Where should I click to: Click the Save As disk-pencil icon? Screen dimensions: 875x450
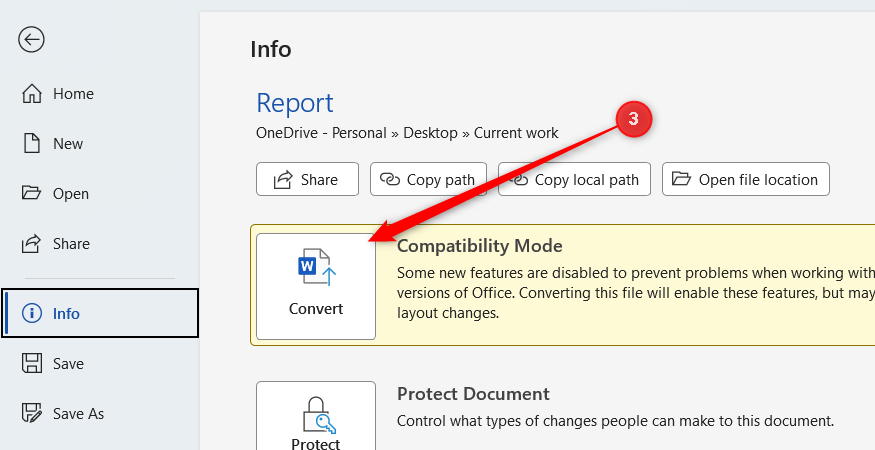pyautogui.click(x=32, y=414)
